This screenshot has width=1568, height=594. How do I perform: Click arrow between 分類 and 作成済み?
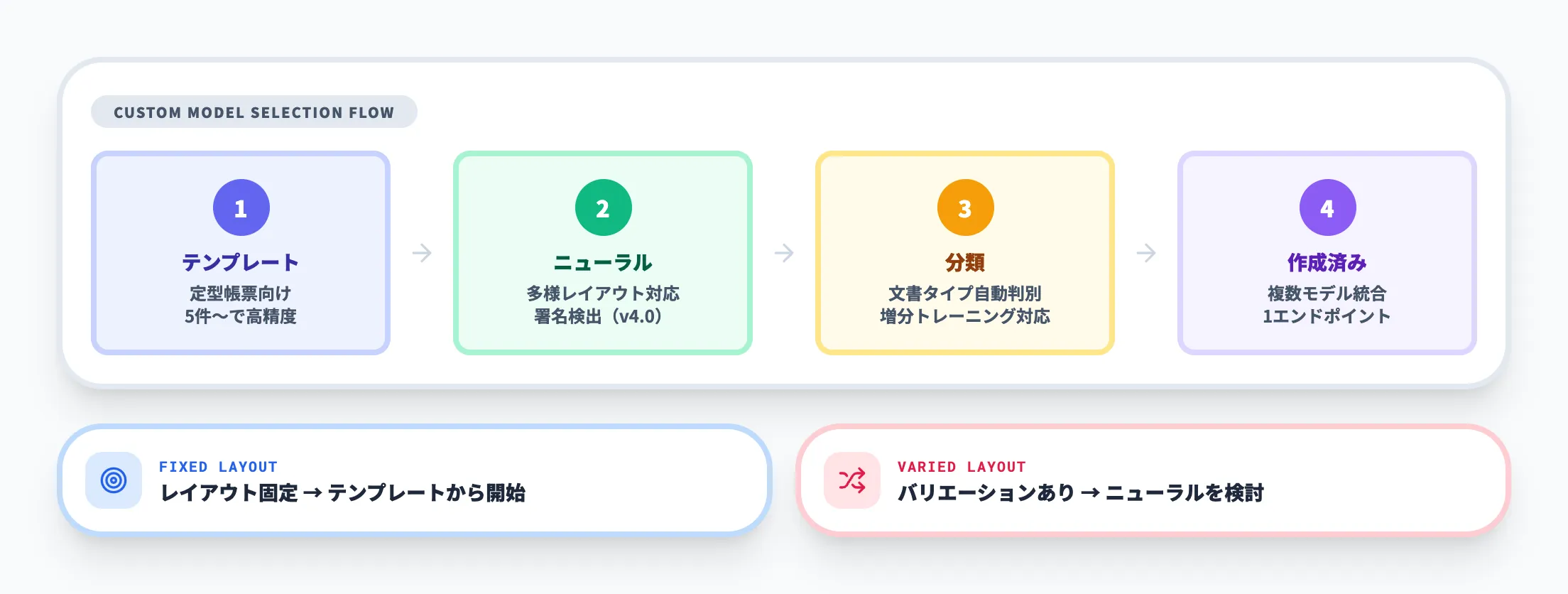pos(1146,253)
